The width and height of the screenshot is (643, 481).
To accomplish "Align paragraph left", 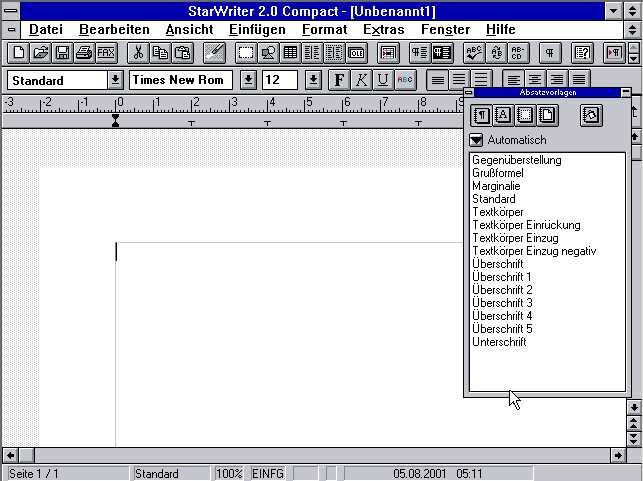I will coord(513,80).
